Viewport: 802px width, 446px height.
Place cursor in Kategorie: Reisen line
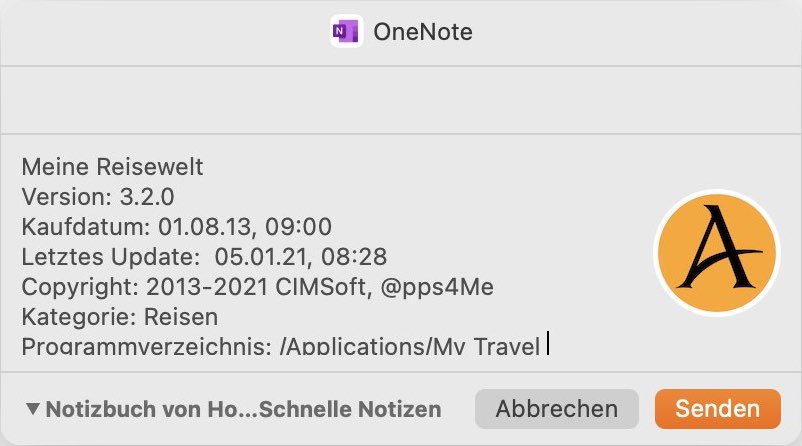pyautogui.click(x=120, y=317)
